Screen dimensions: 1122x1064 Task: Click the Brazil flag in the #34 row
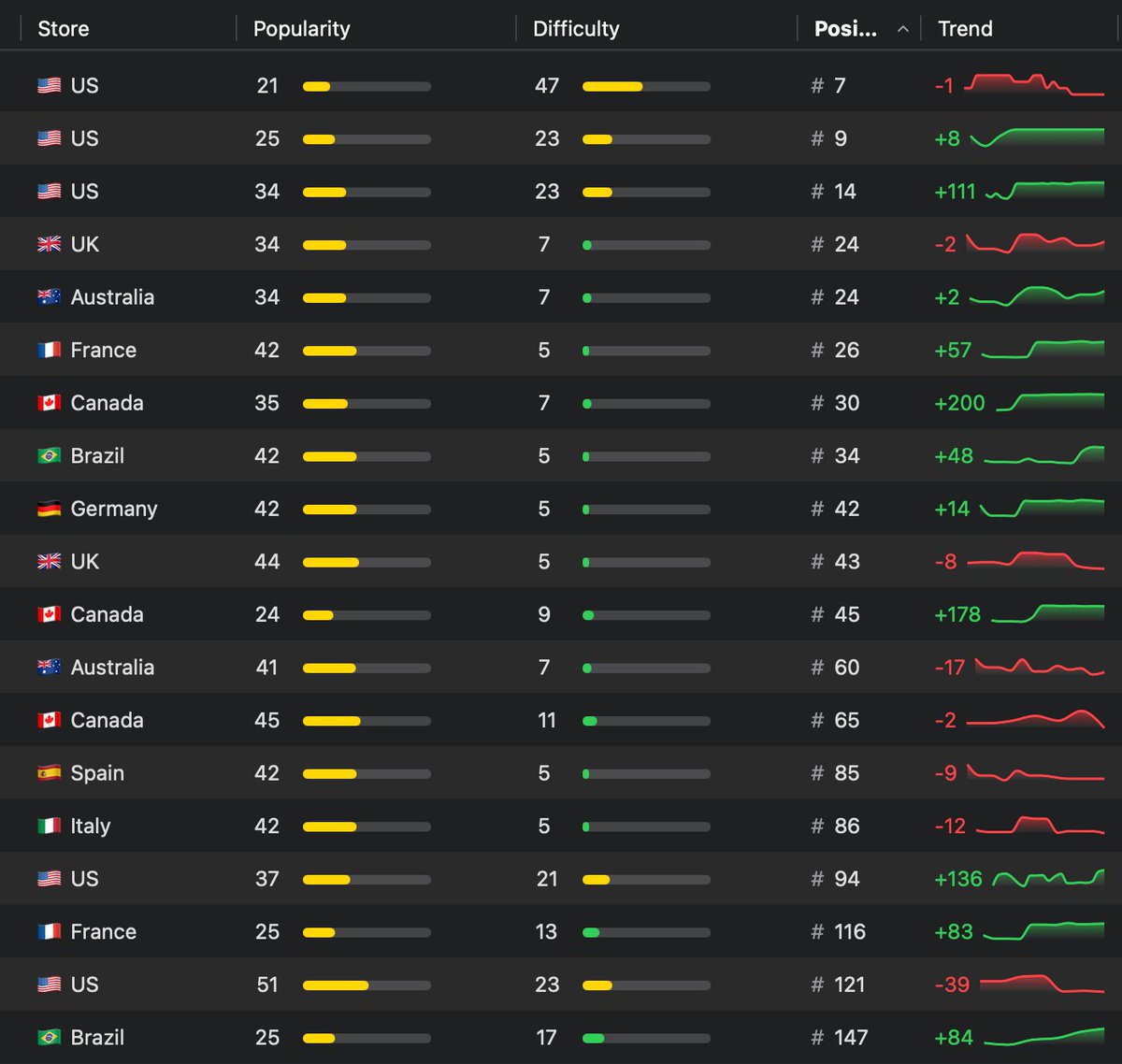pos(50,455)
